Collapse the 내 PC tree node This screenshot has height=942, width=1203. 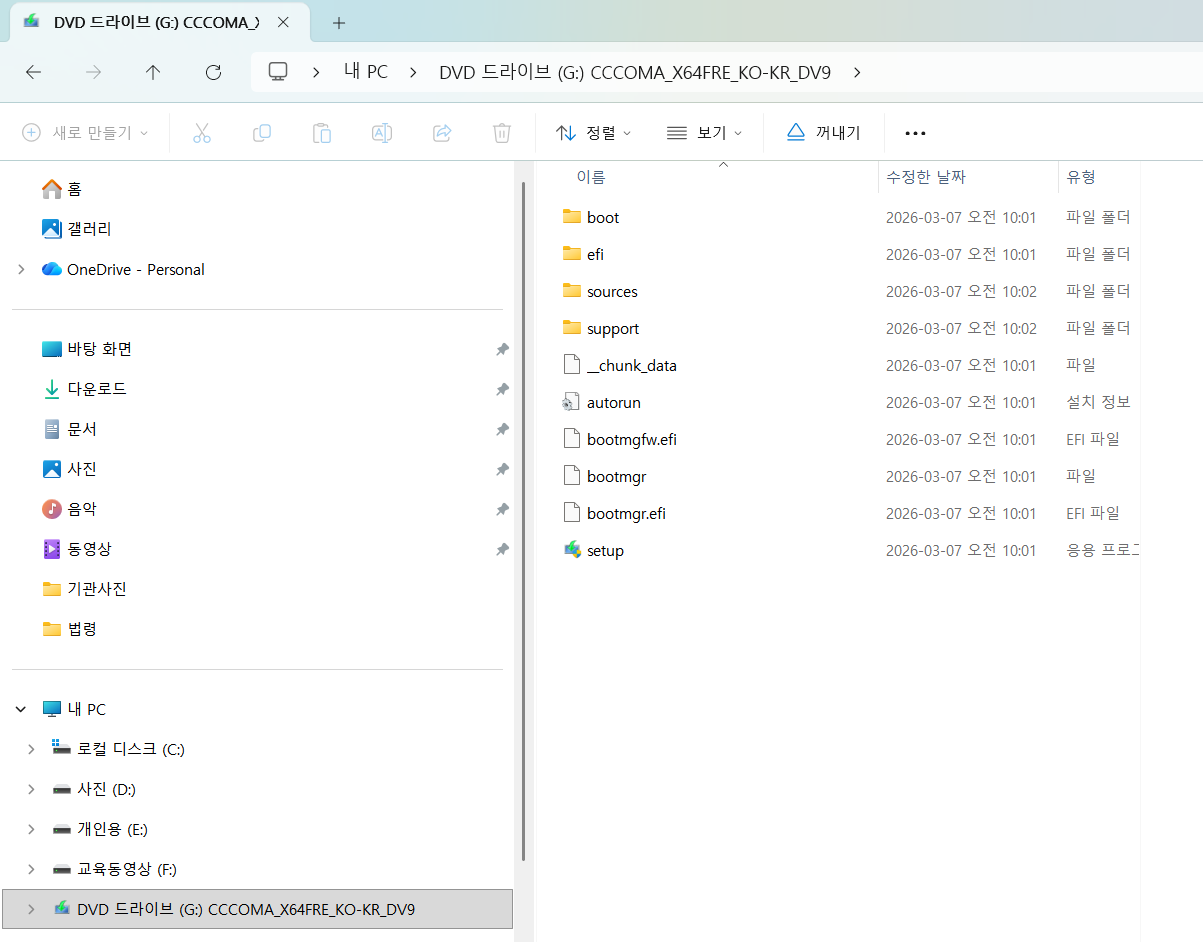pos(21,709)
